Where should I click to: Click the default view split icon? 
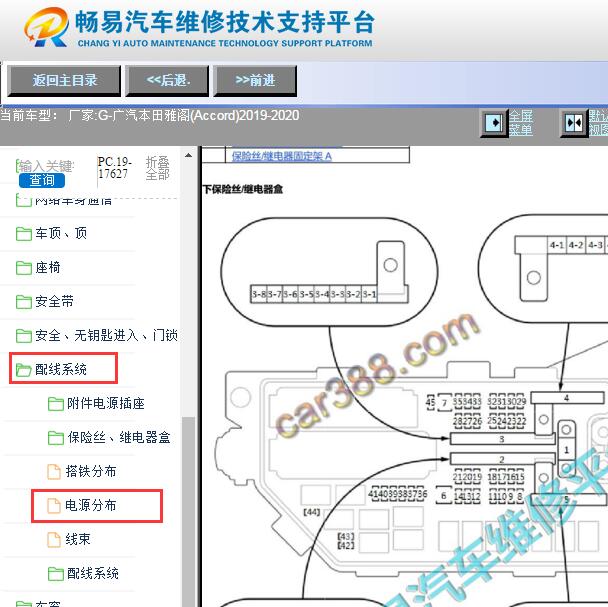[574, 123]
